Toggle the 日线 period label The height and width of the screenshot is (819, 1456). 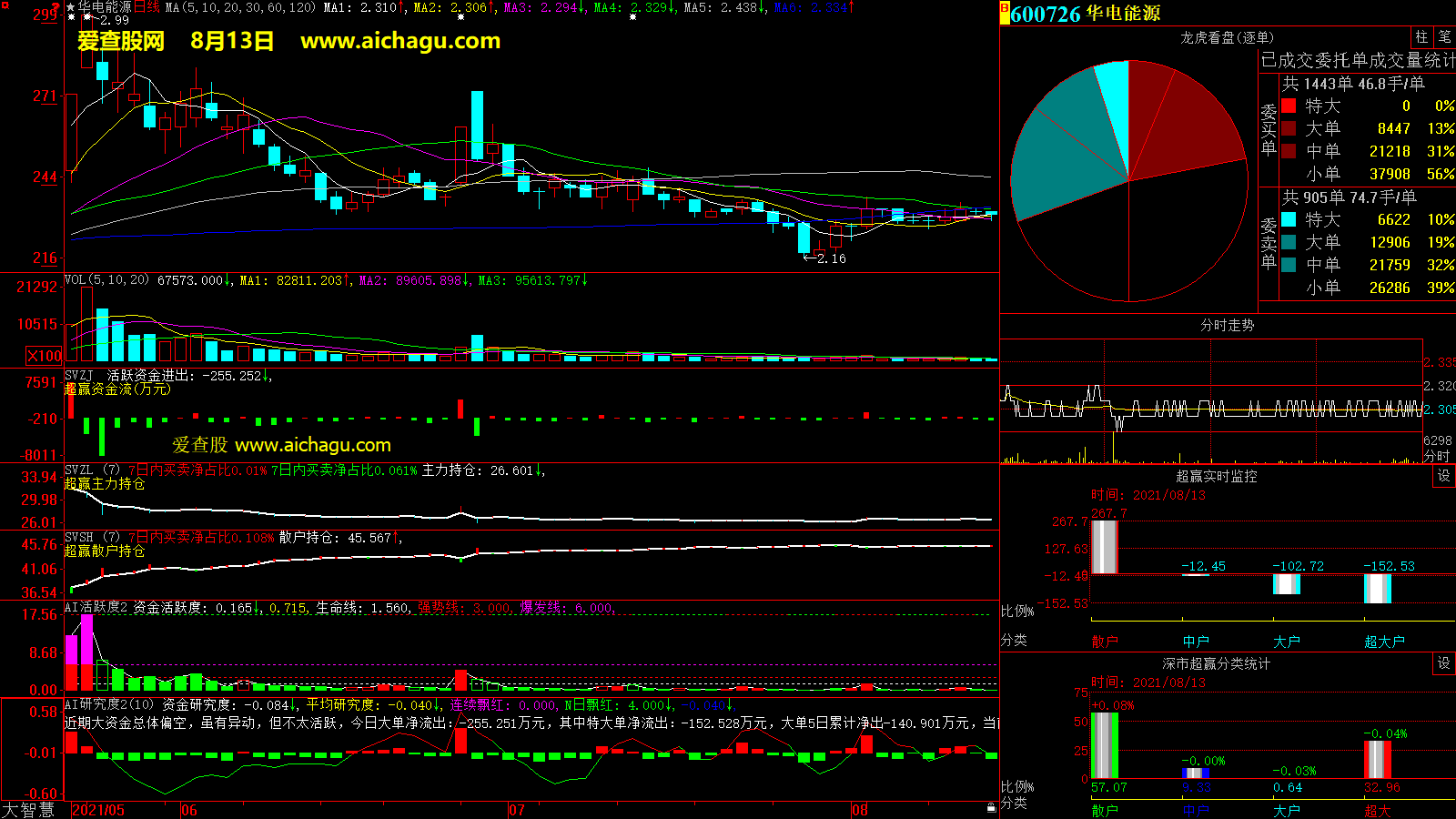pos(147,7)
